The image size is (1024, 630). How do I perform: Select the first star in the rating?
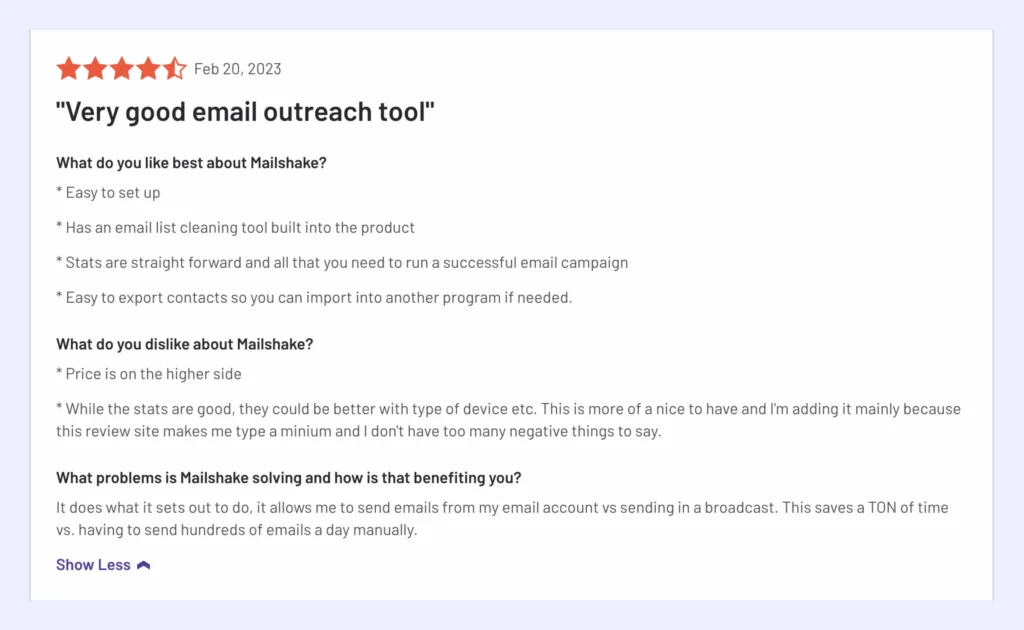pos(67,68)
